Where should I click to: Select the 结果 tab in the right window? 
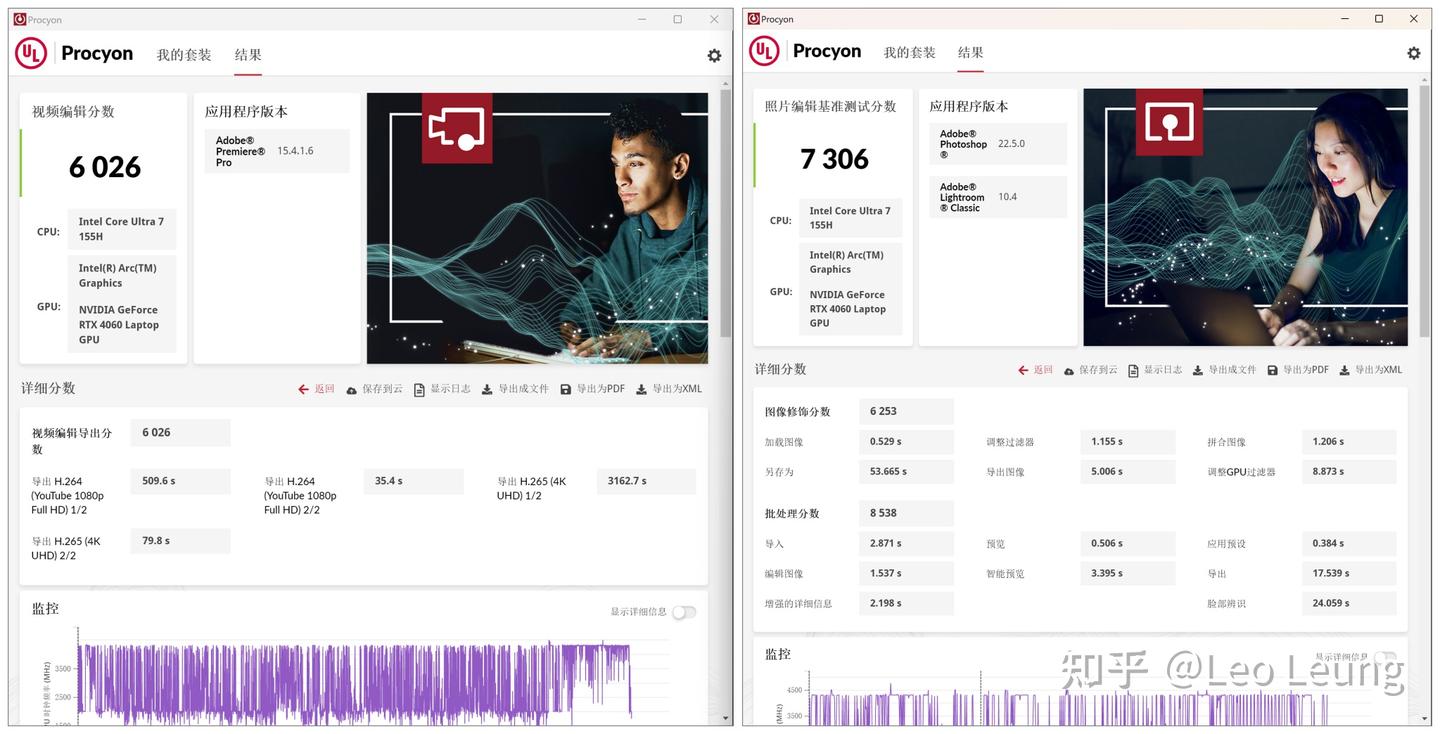click(x=969, y=52)
